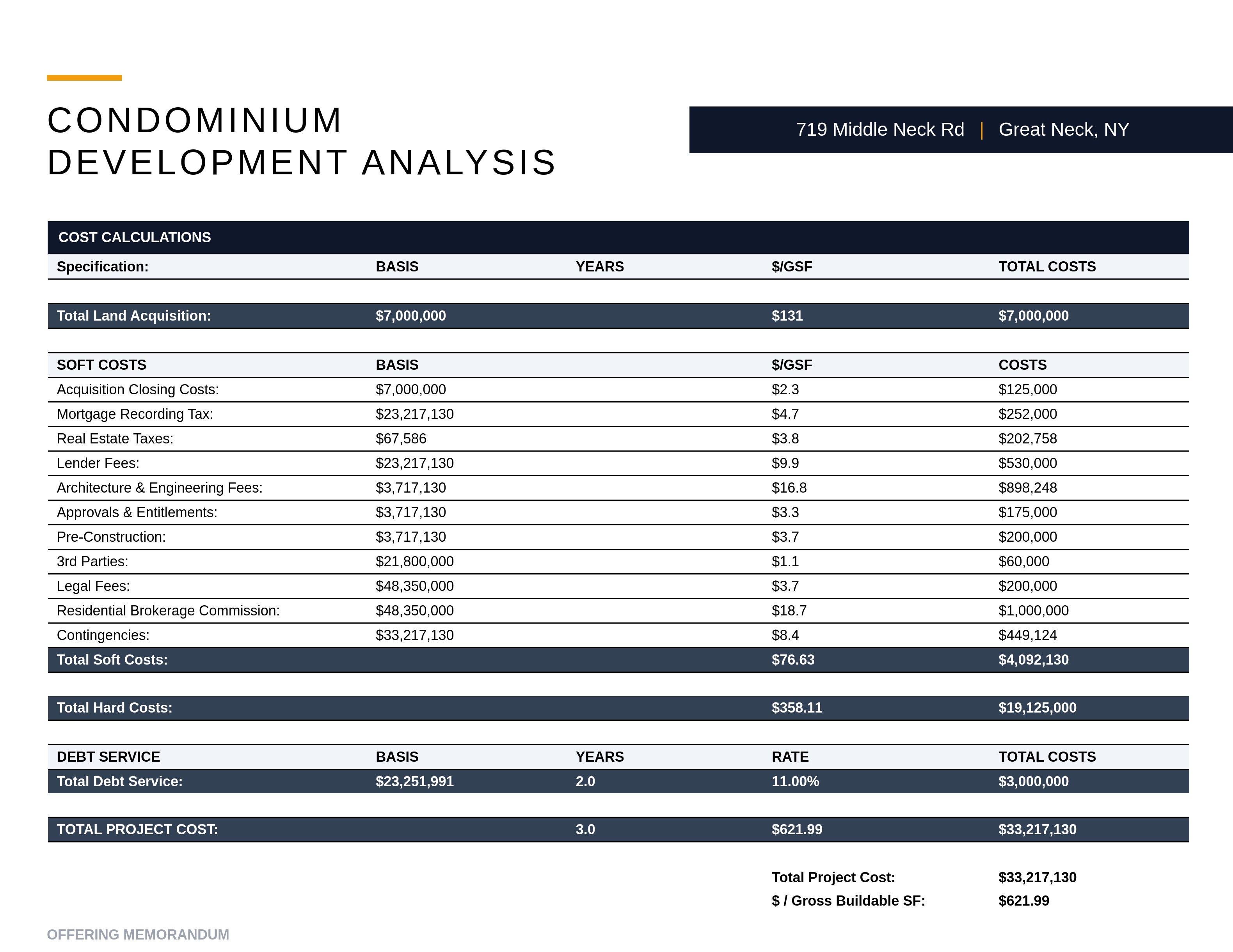Image resolution: width=1233 pixels, height=952 pixels.
Task: Click the 719 Middle Neck Rd address
Action: point(879,129)
